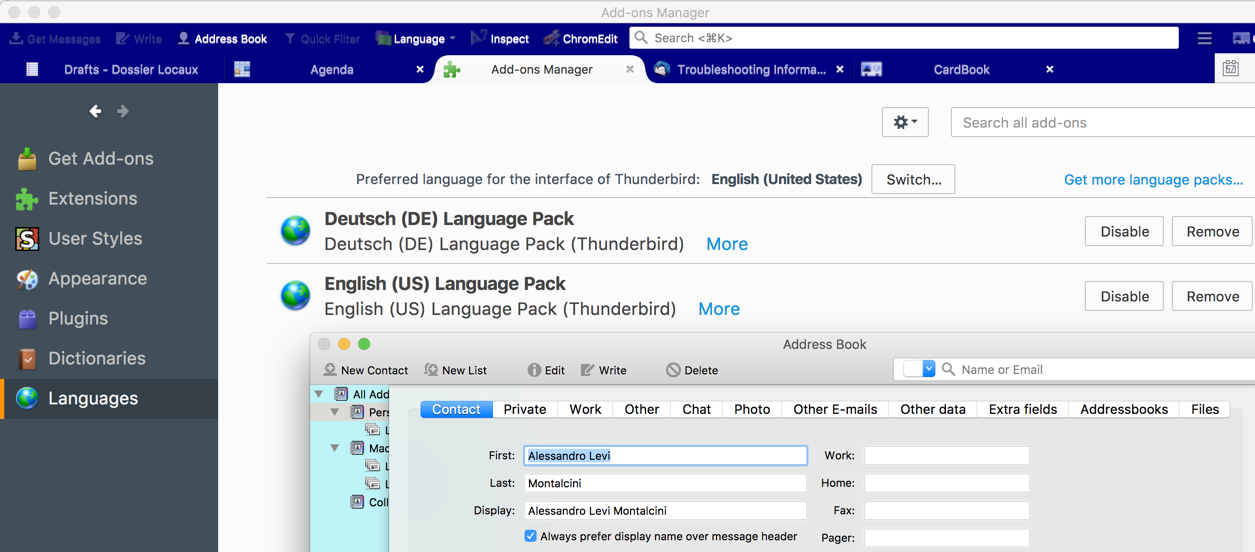Click New Contact in Address Book
The height and width of the screenshot is (552, 1255).
pos(365,370)
